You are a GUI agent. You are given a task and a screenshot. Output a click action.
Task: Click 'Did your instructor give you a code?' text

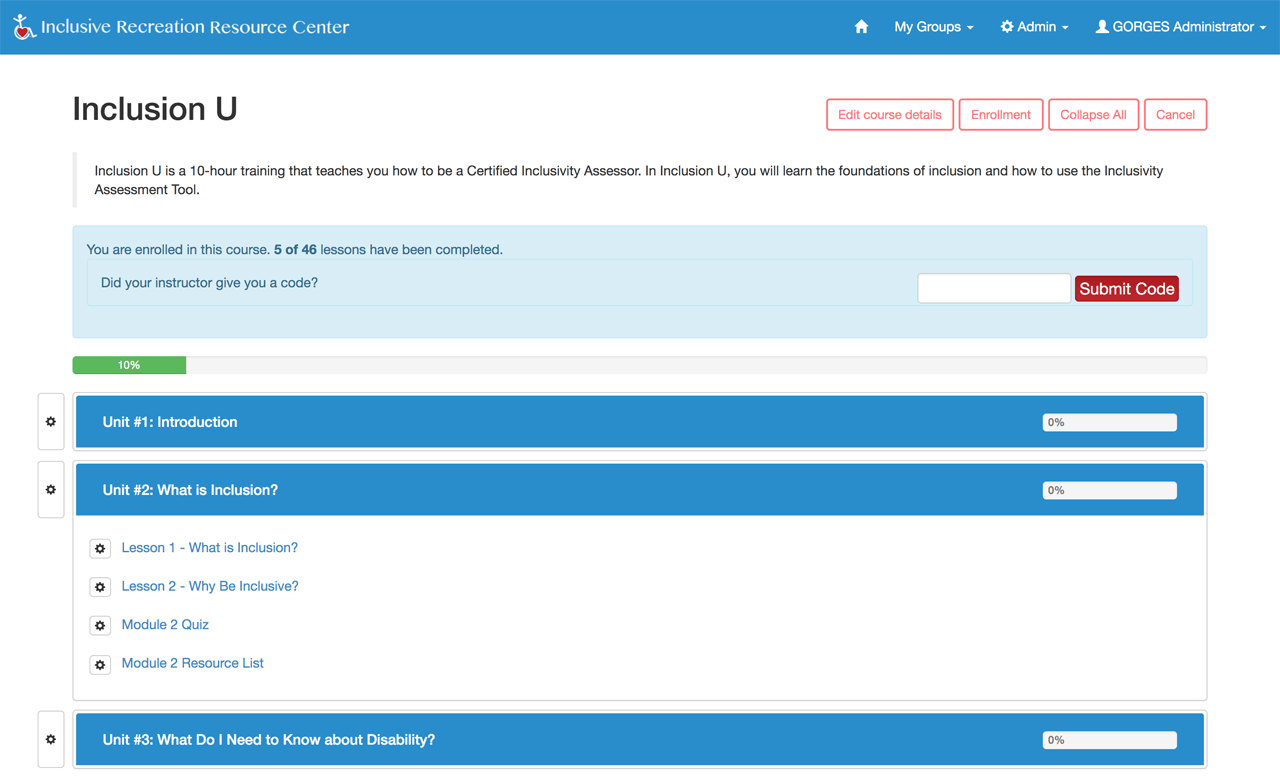click(x=209, y=283)
